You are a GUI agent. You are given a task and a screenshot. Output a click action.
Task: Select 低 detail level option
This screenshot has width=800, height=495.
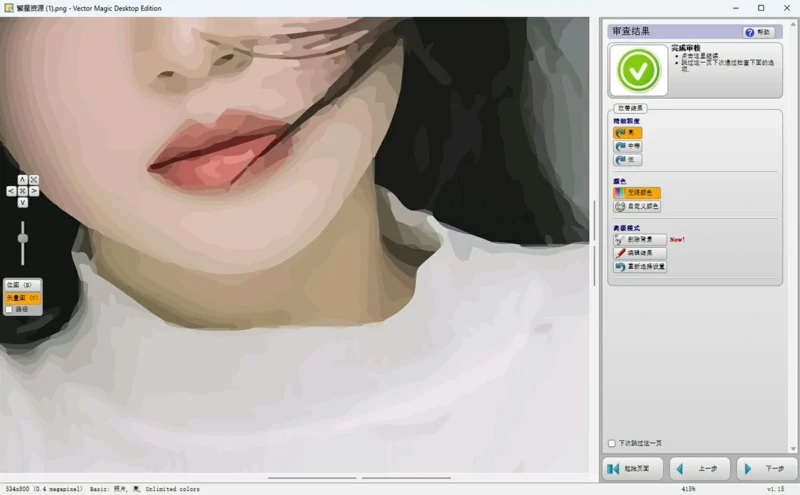(x=627, y=160)
